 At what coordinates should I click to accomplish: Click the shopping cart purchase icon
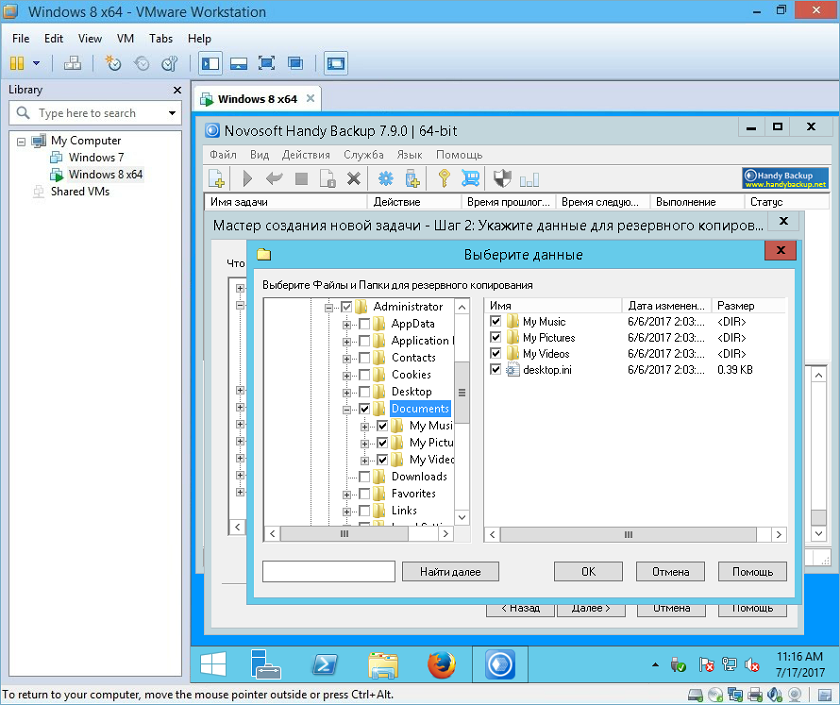coord(470,179)
